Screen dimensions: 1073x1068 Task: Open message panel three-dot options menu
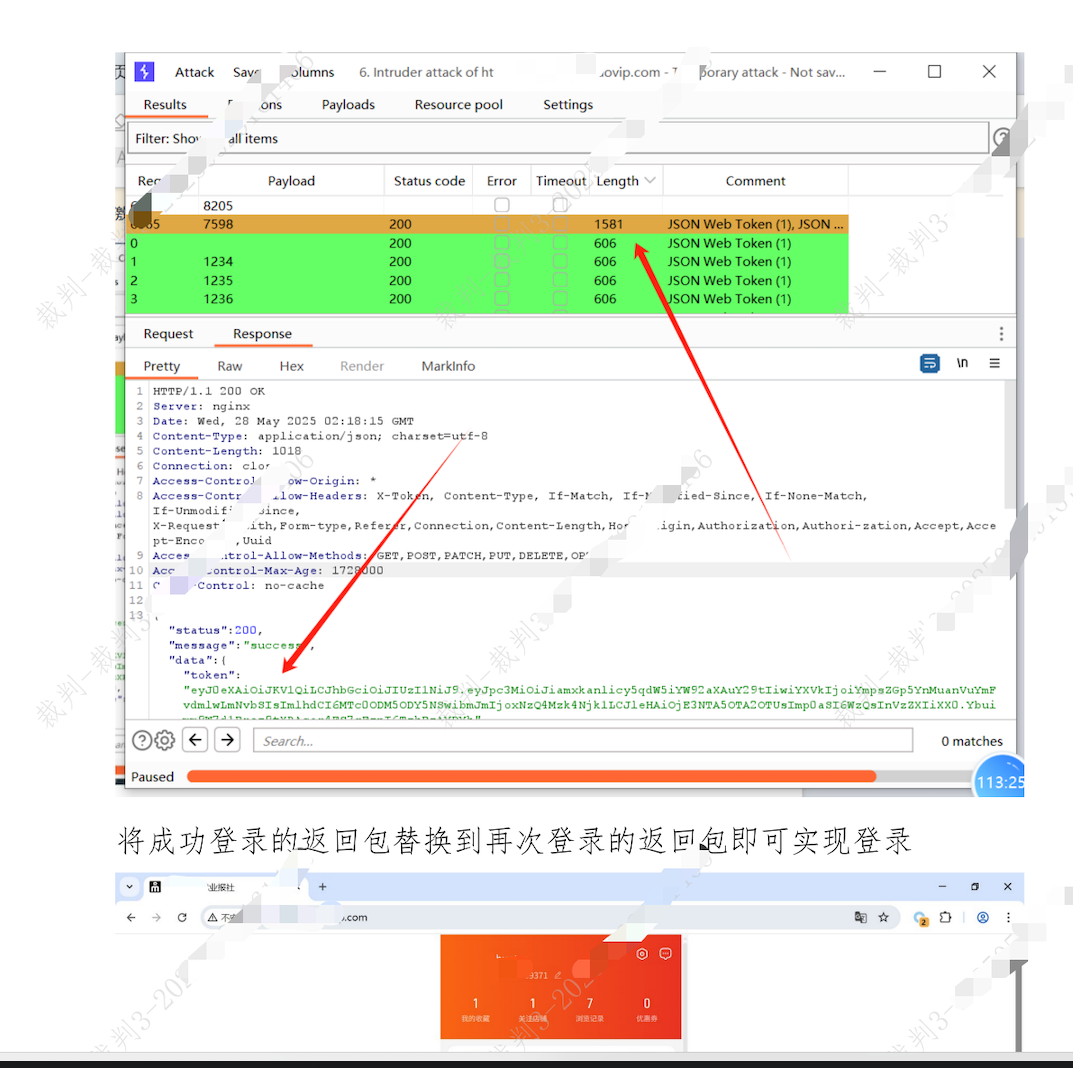(x=1001, y=334)
